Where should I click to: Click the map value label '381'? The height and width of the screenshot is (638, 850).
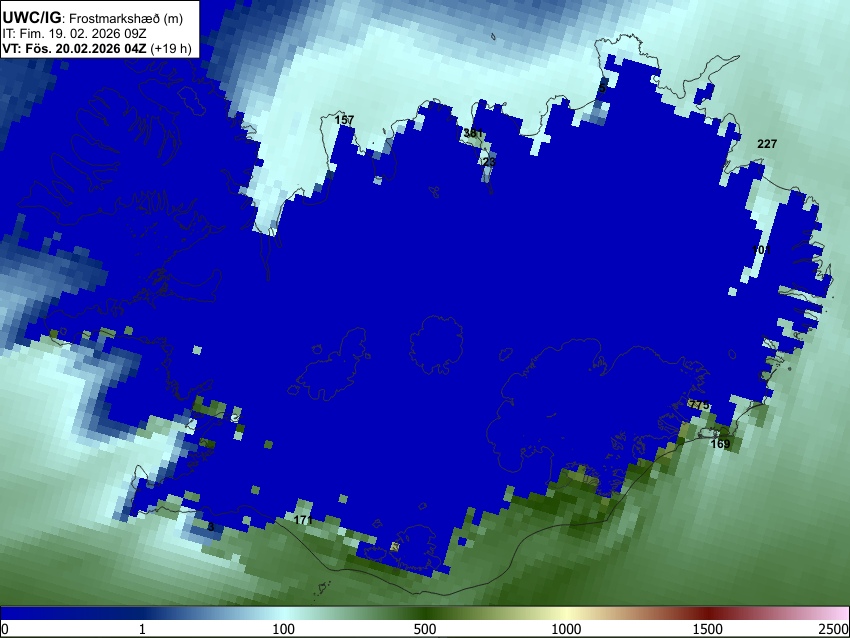[473, 132]
